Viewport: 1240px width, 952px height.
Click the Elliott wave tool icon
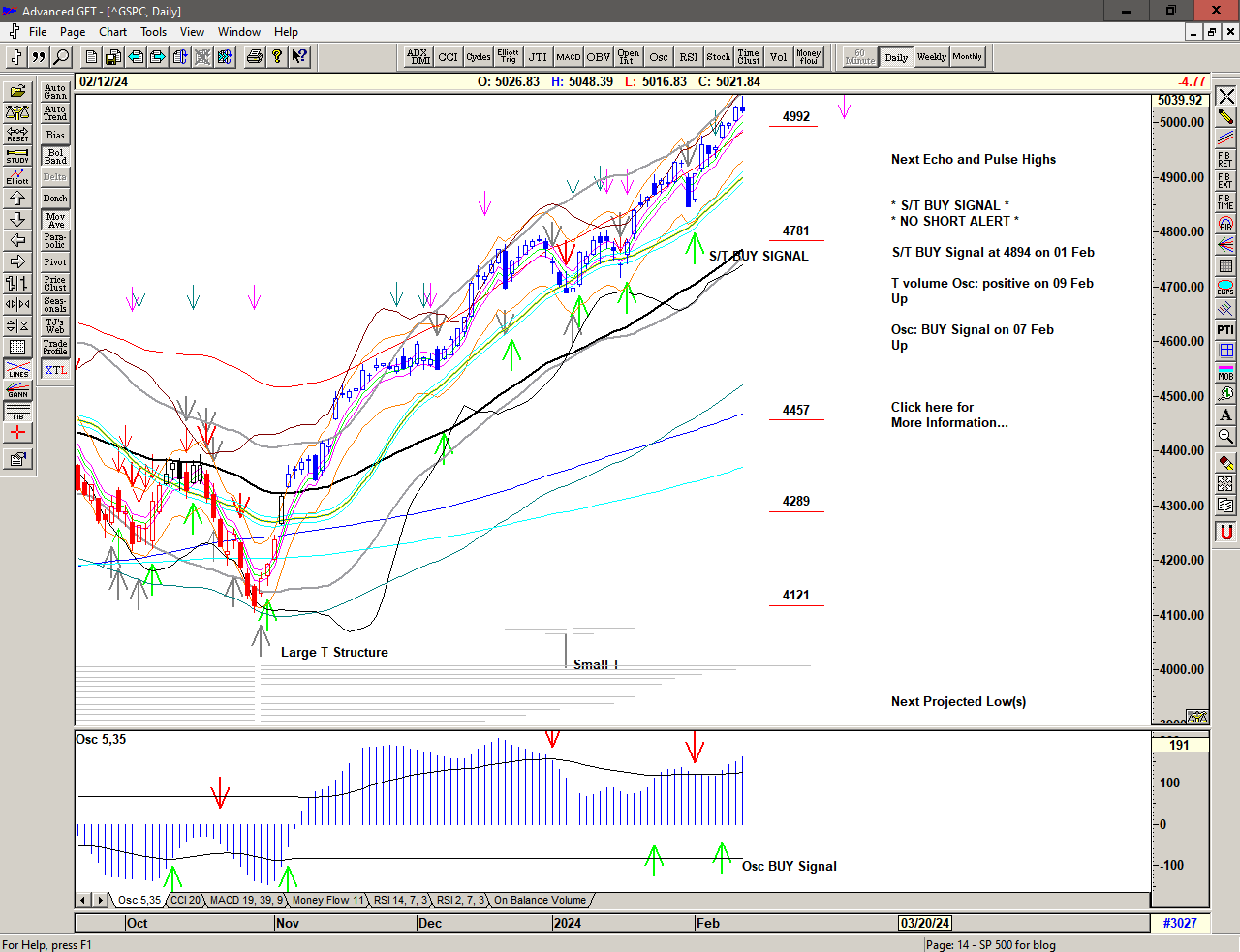[x=17, y=176]
